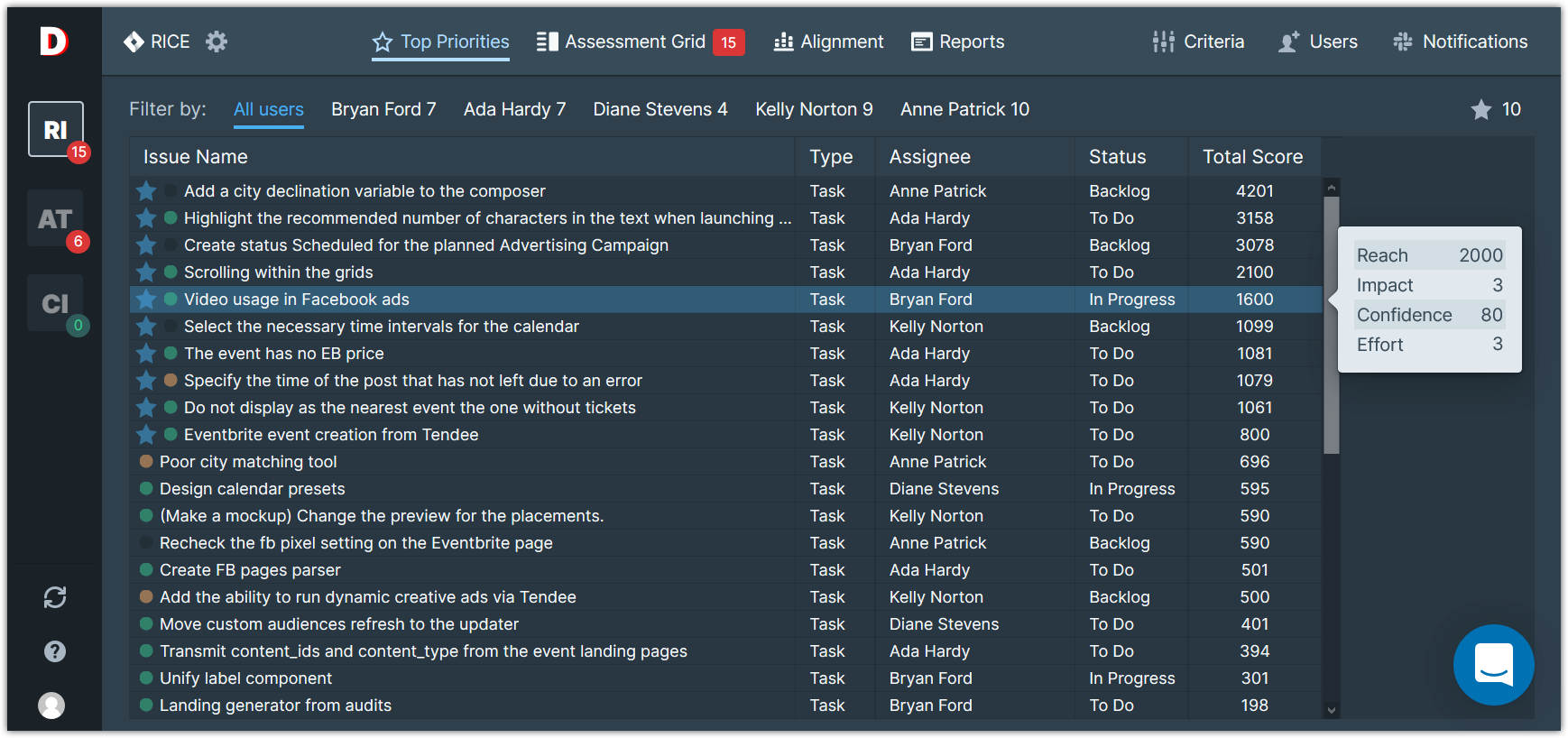Unstar 'The event has no EB price' issue
Viewport: 1568px width, 738px height.
(146, 354)
